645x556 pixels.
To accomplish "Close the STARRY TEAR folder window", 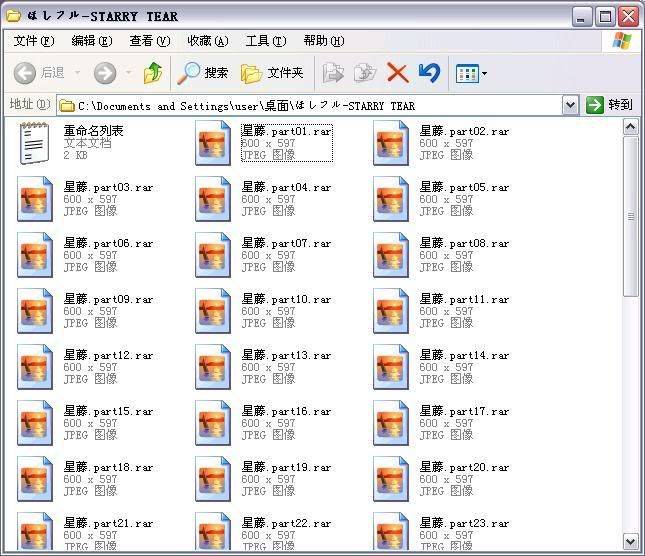I will [629, 17].
